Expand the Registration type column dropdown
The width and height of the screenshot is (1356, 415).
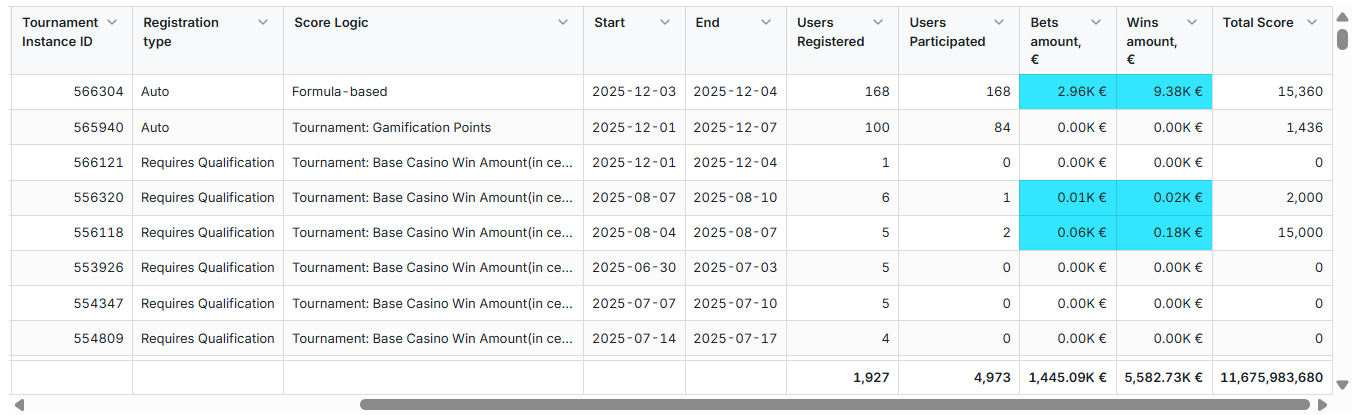[263, 22]
